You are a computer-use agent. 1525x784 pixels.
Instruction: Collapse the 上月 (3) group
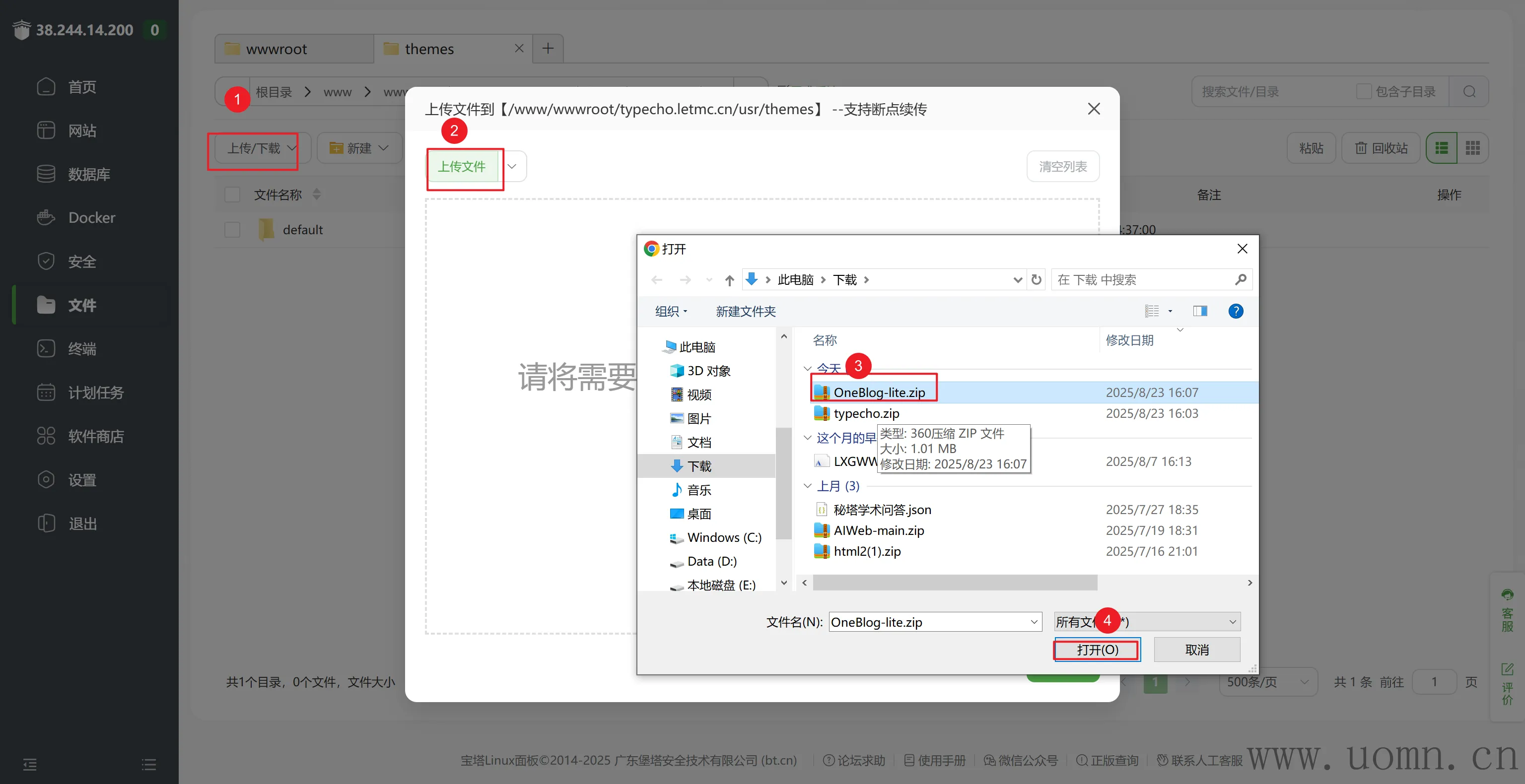click(x=808, y=486)
